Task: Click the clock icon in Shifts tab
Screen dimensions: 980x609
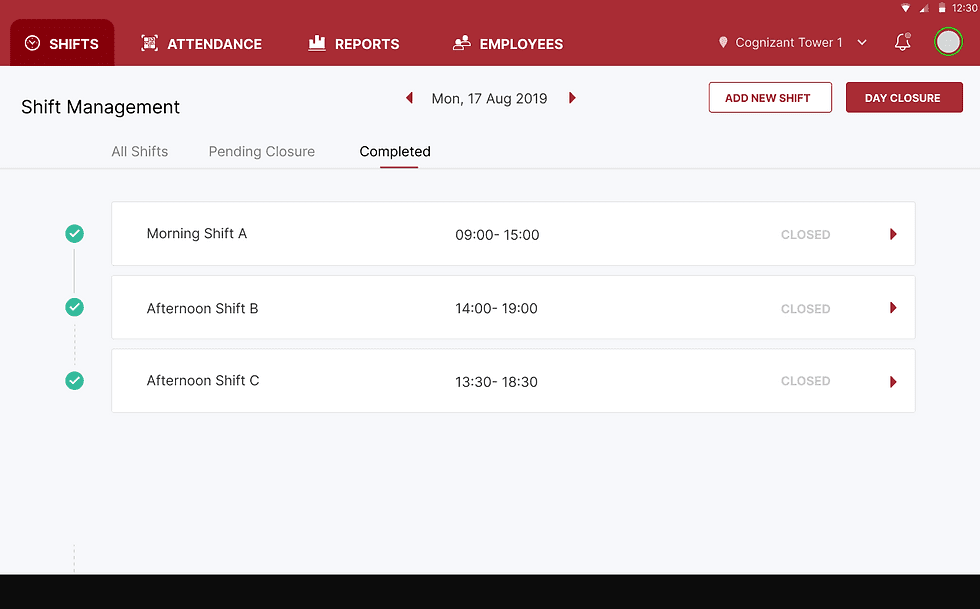Action: coord(32,43)
